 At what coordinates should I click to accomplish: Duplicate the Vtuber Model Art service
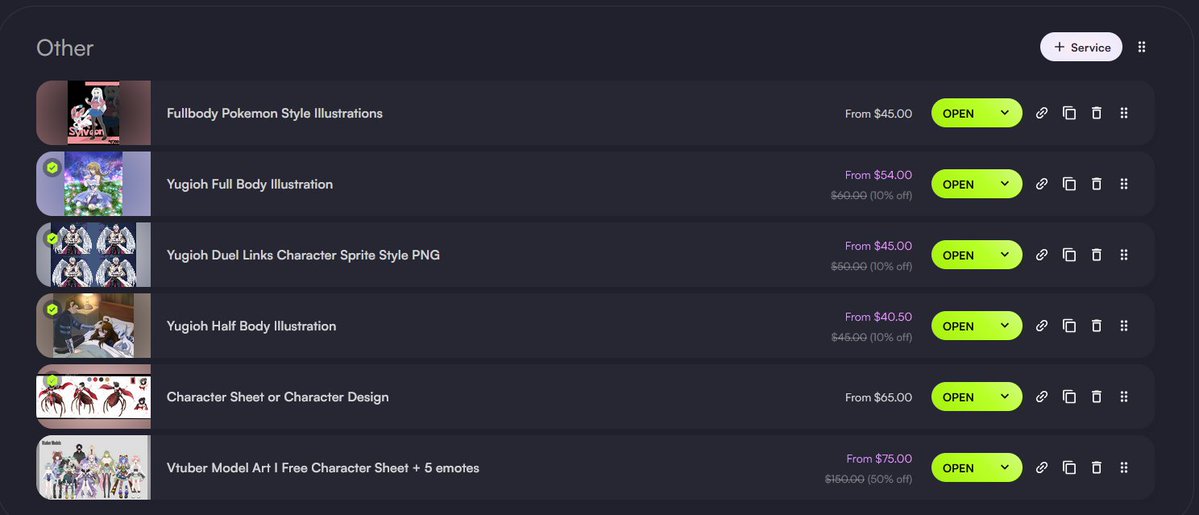[x=1069, y=468]
